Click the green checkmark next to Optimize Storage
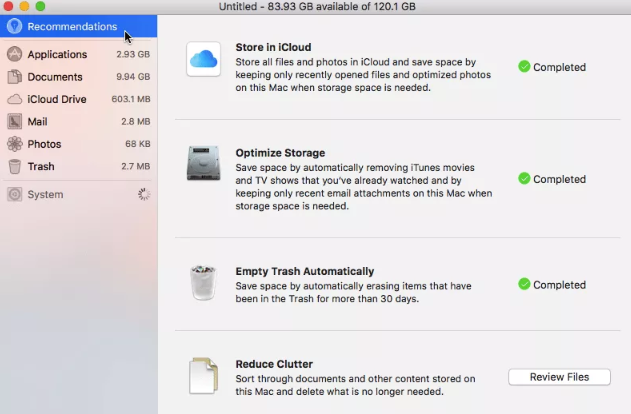This screenshot has width=631, height=414. [524, 178]
